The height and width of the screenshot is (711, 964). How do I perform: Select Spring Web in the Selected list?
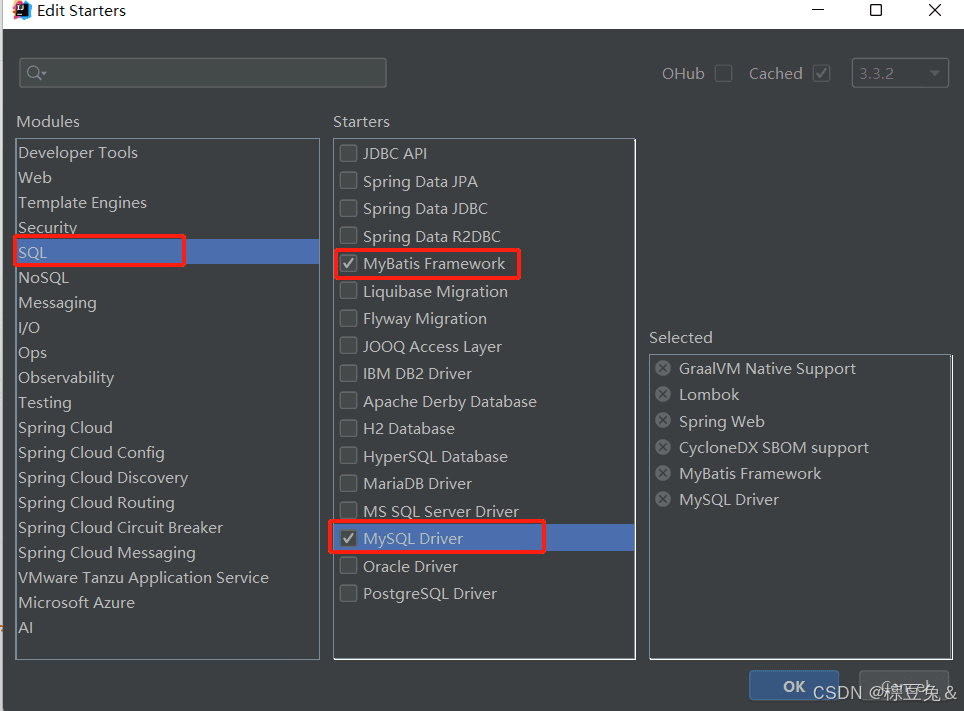[721, 421]
